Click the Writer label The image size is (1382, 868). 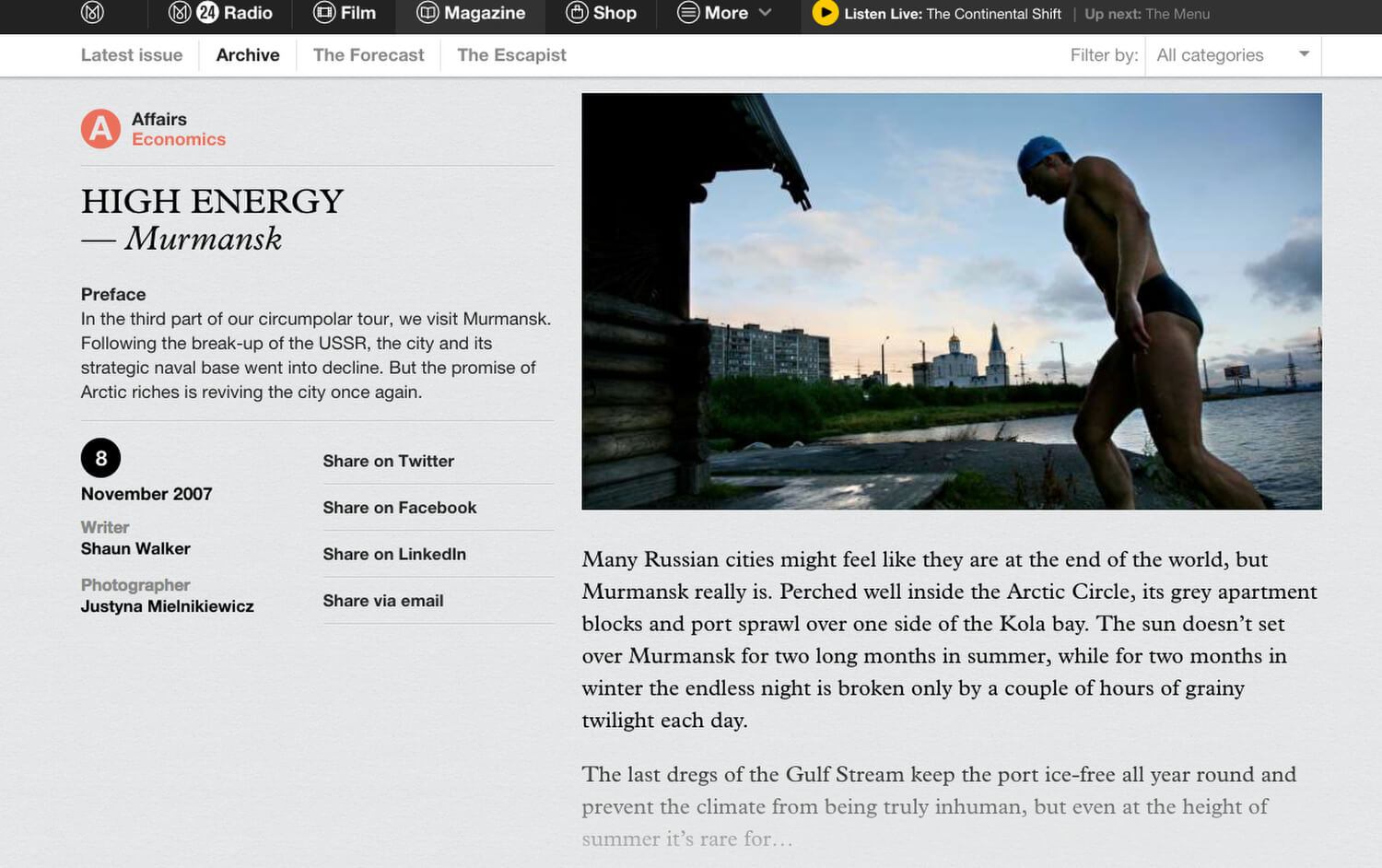[x=105, y=527]
